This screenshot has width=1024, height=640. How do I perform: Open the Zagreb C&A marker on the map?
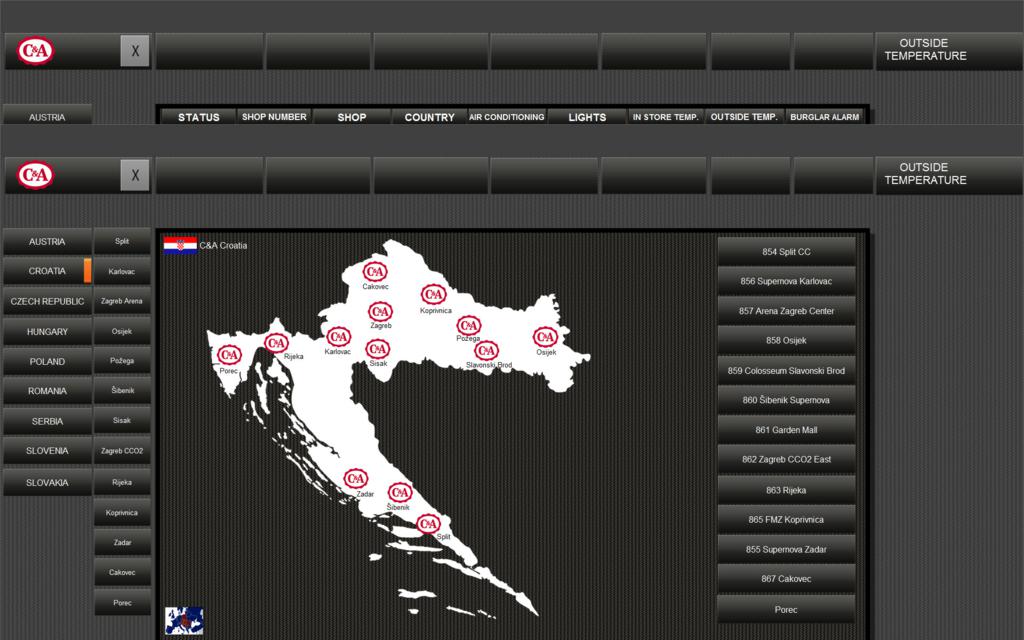click(380, 312)
